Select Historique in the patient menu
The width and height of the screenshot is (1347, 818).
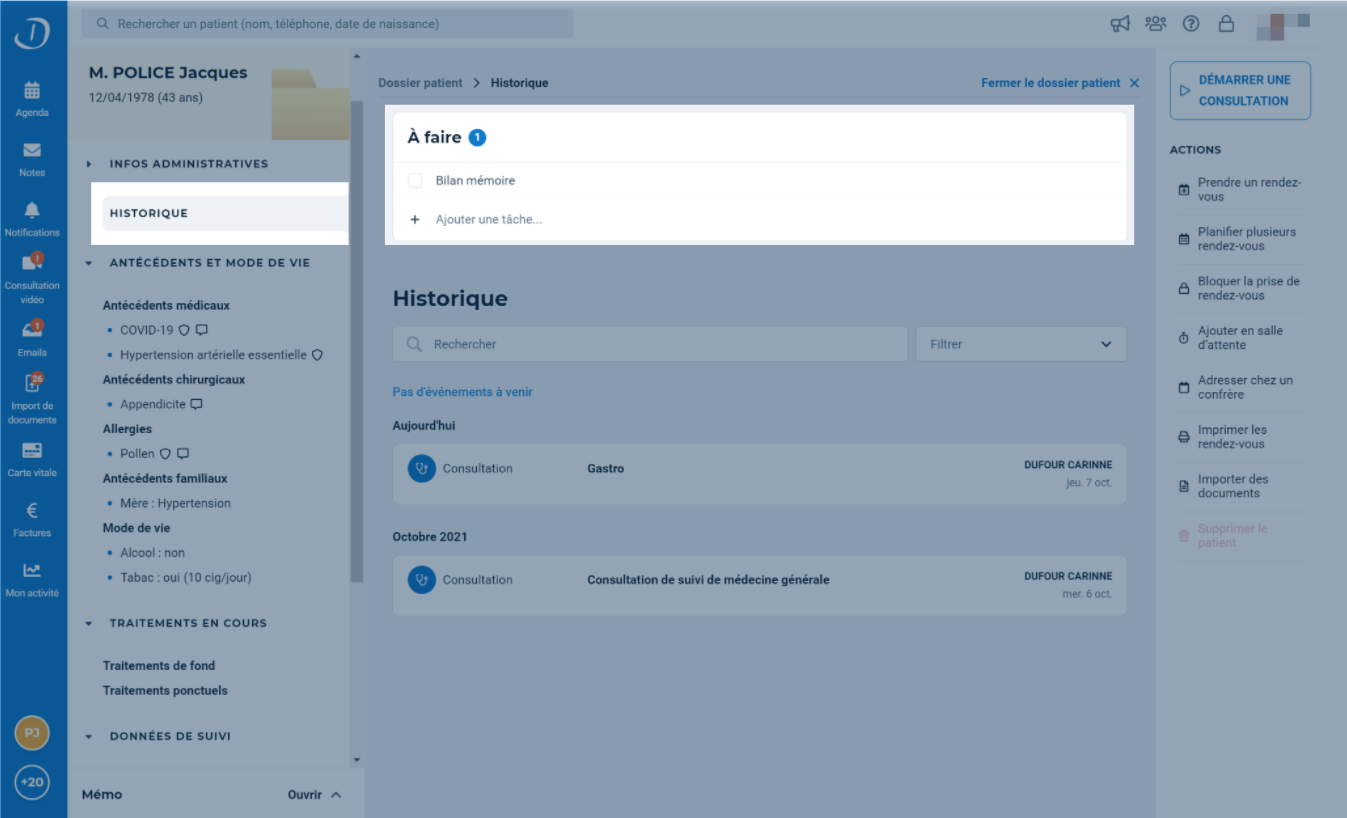(226, 213)
